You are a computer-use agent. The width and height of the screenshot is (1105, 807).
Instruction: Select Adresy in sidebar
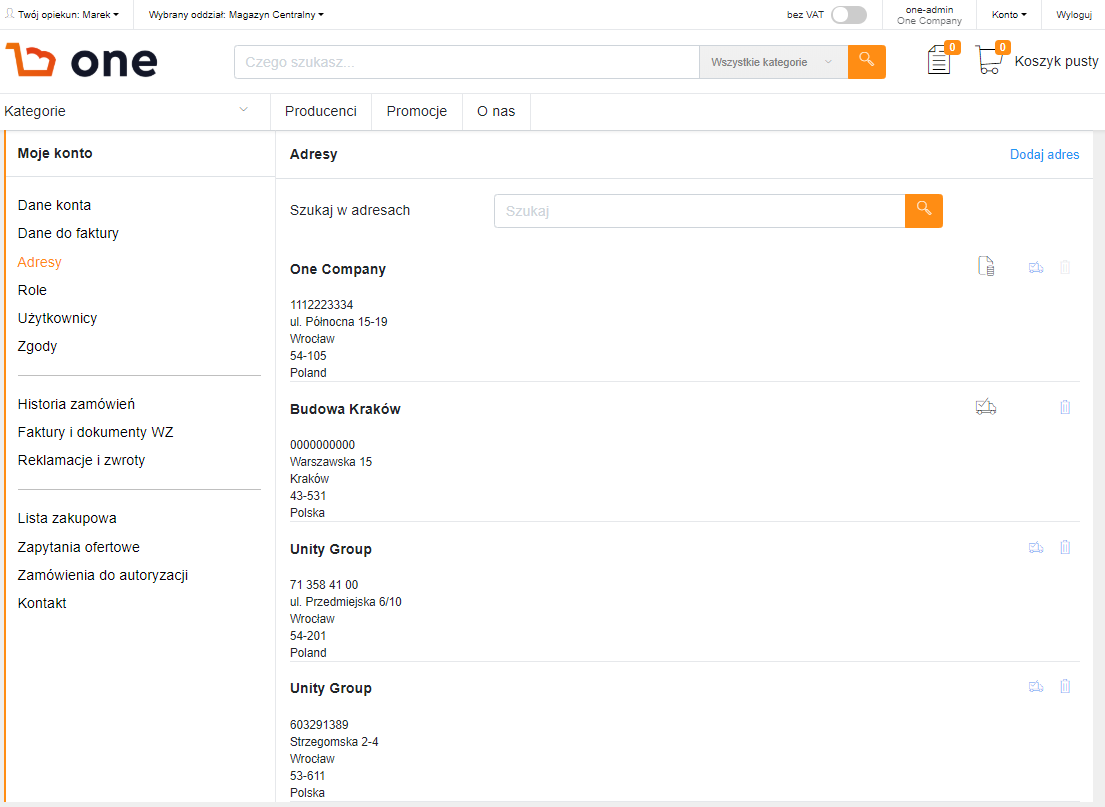coord(39,262)
